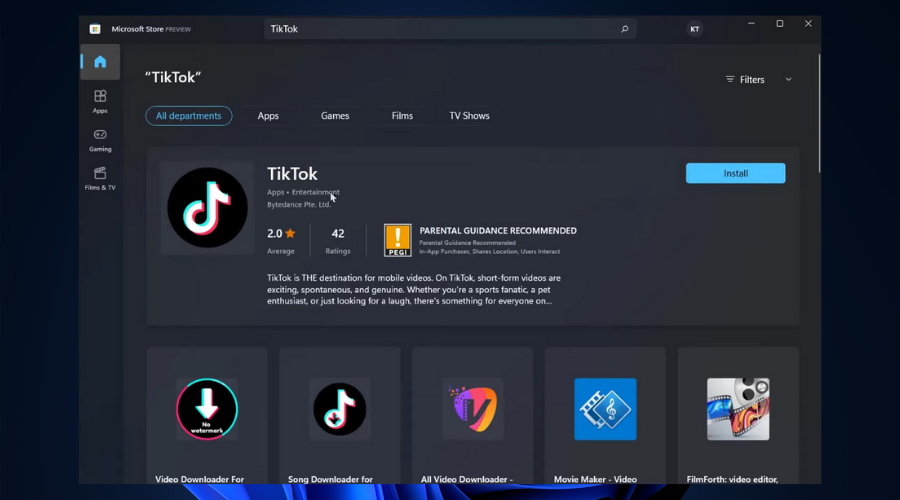Switch to the Films filter tab
This screenshot has height=500, width=900.
pos(402,116)
